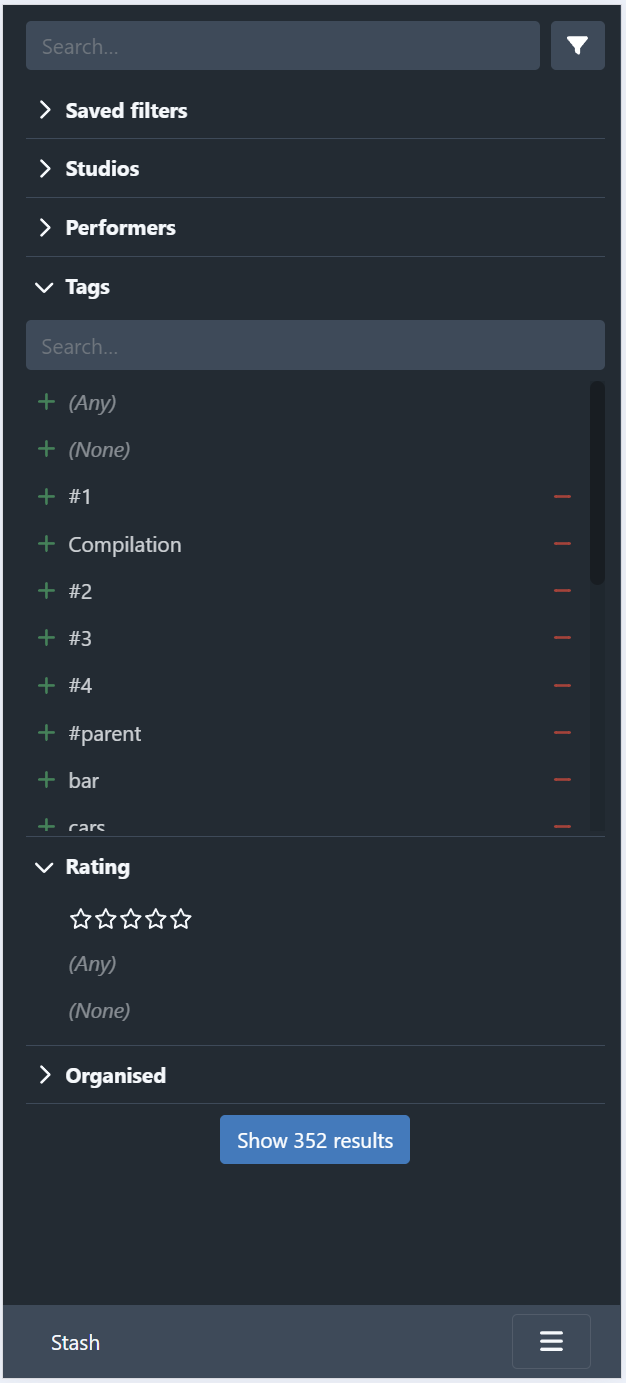626x1383 pixels.
Task: Go to Stash home link
Action: pyautogui.click(x=76, y=1342)
